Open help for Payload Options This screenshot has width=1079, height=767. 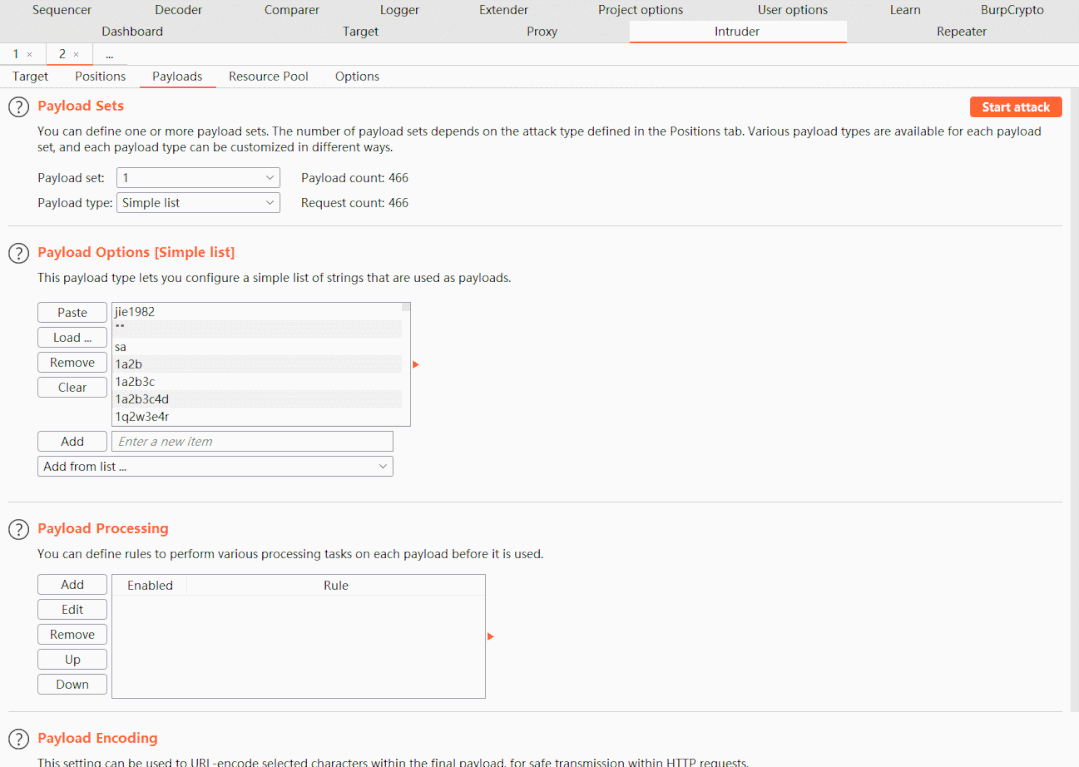coord(19,253)
